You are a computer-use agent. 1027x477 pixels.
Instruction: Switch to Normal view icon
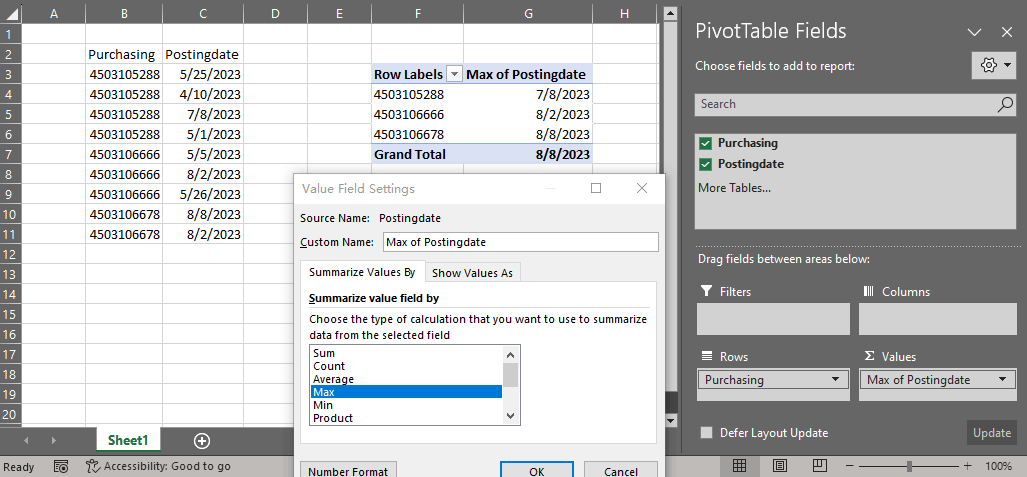(739, 466)
